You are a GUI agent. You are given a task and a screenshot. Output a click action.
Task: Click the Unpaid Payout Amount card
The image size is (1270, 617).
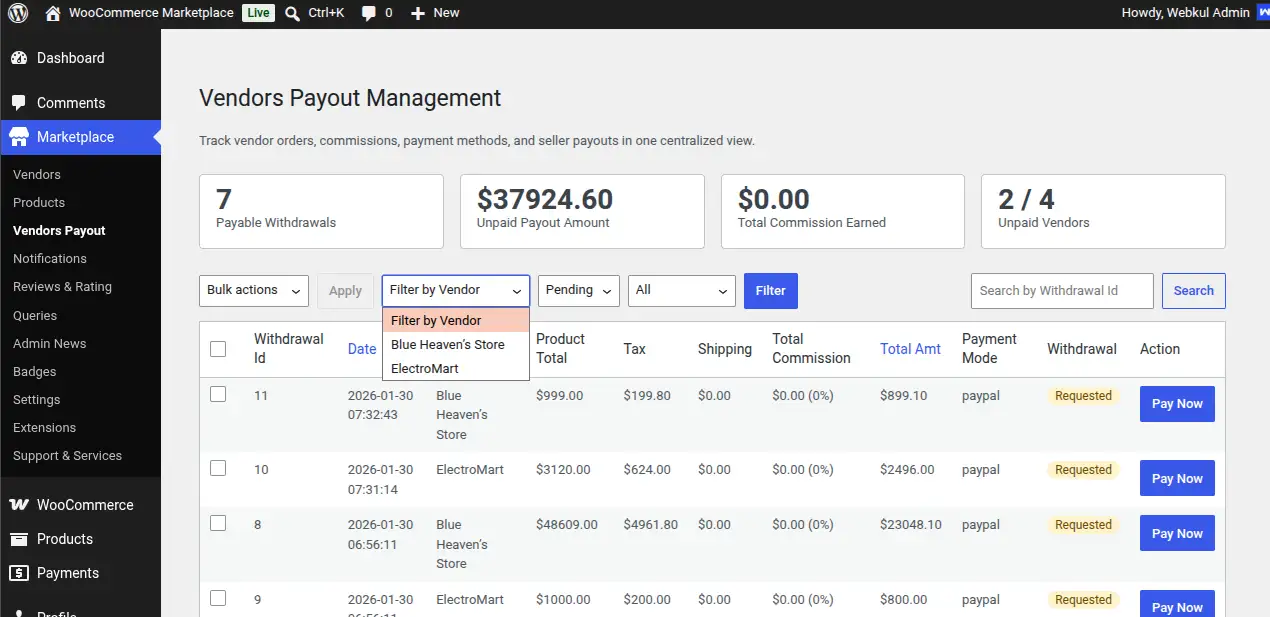click(582, 212)
